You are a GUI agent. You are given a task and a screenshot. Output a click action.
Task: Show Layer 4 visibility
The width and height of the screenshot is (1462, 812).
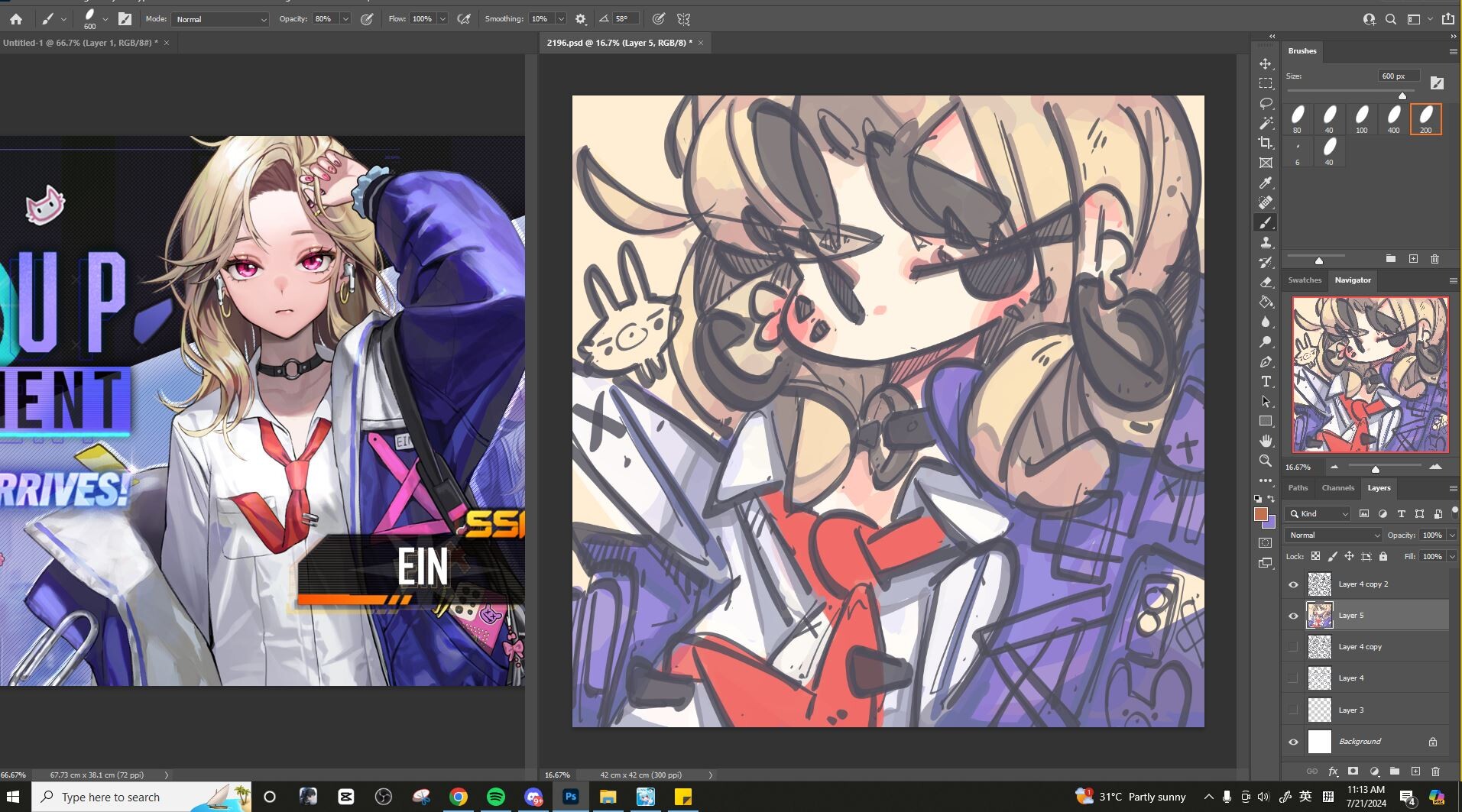[1293, 678]
